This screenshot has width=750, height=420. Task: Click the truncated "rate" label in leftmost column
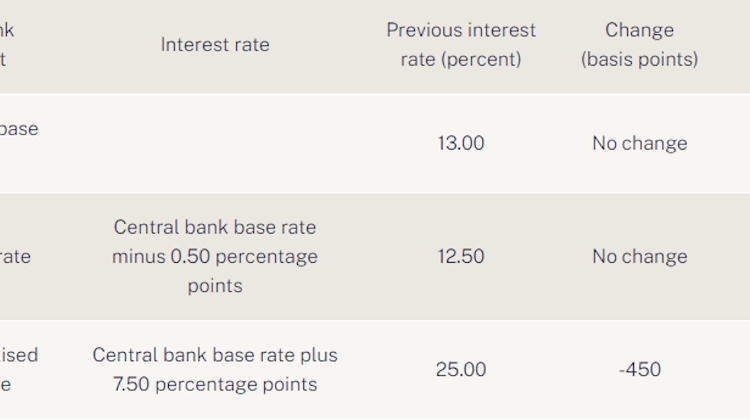[15, 256]
